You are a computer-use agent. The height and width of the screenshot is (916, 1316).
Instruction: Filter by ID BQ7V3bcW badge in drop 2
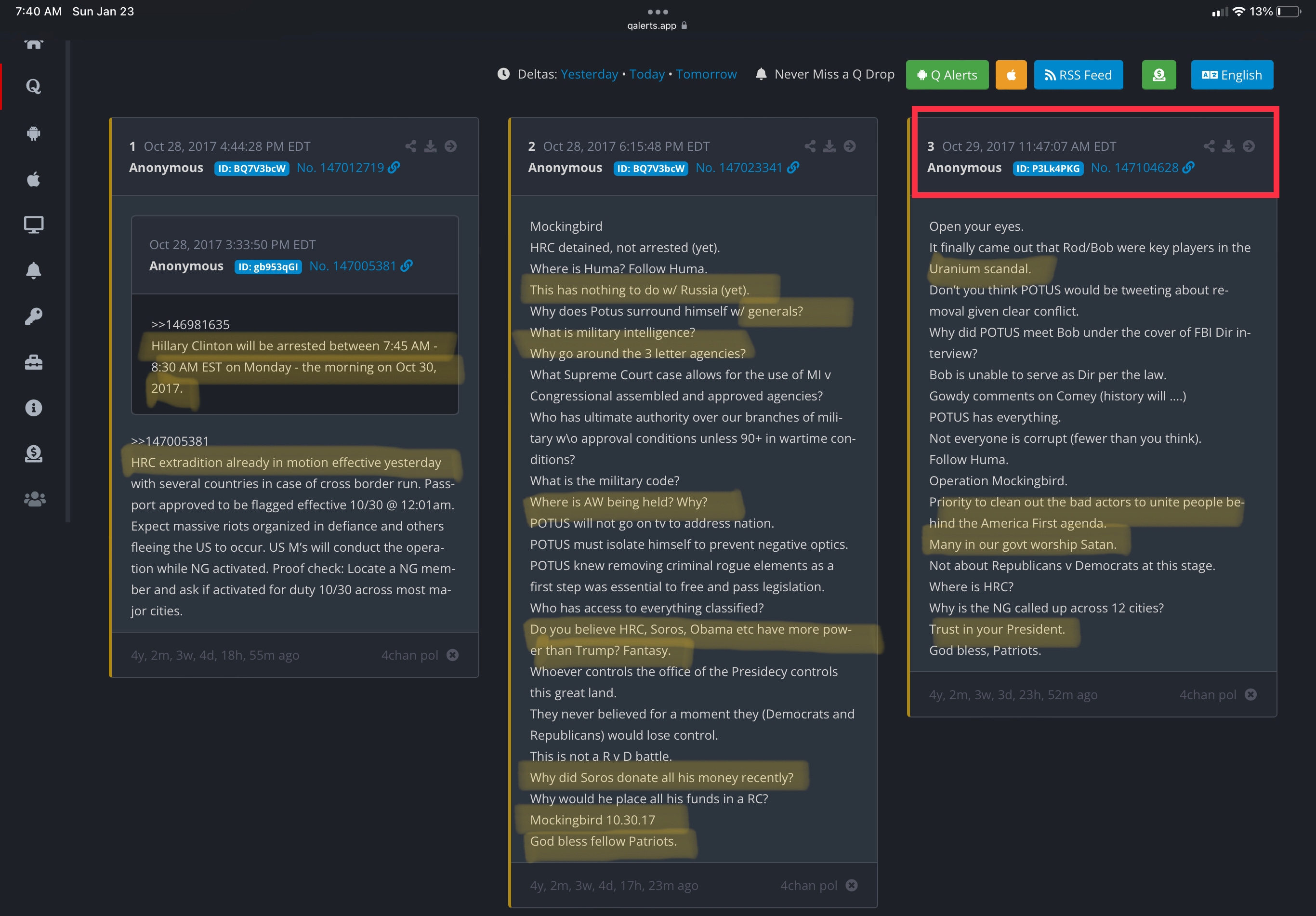click(x=651, y=169)
